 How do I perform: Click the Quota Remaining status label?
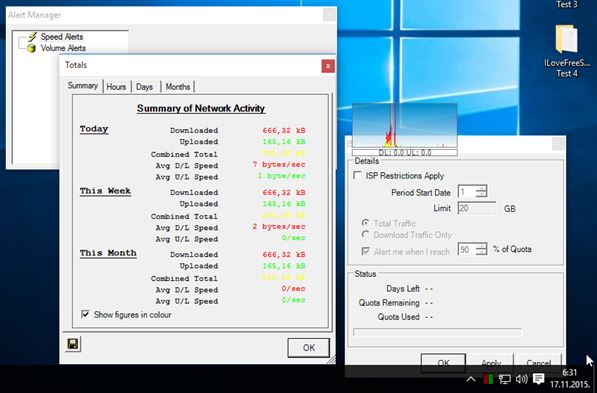pyautogui.click(x=389, y=303)
